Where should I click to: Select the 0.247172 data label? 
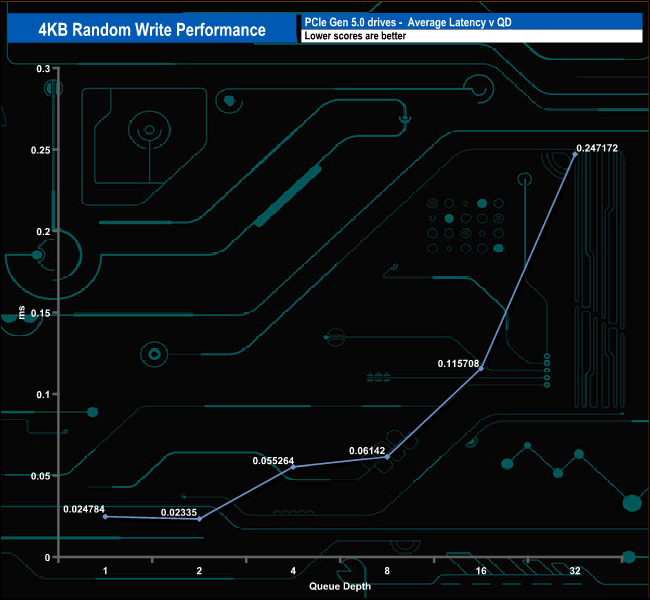tap(597, 148)
